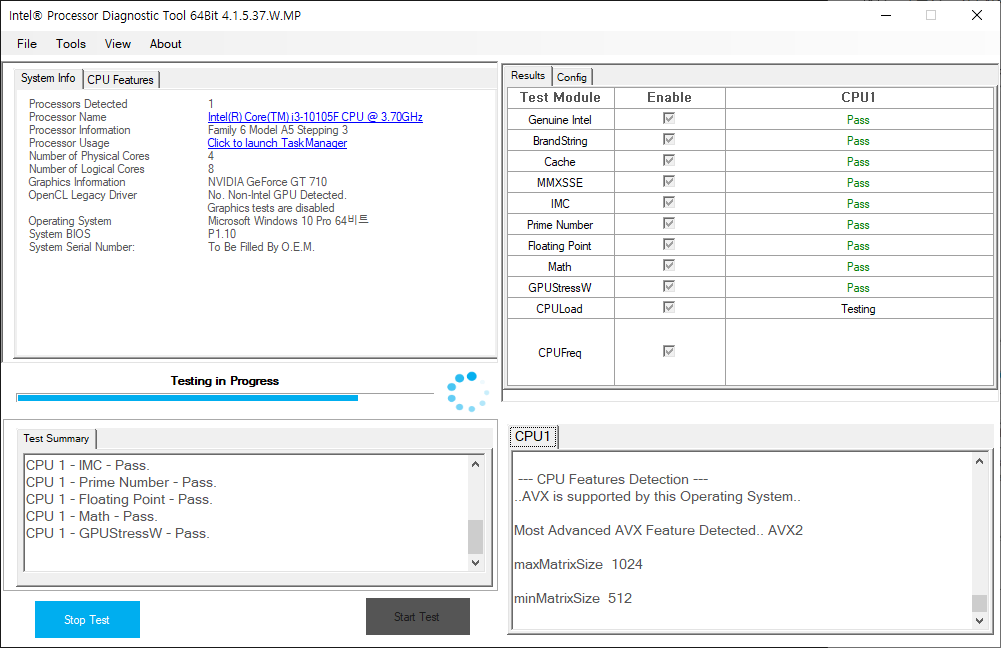1001x648 pixels.
Task: Click the Microsoft Windows 10 Pro value
Action: point(288,221)
